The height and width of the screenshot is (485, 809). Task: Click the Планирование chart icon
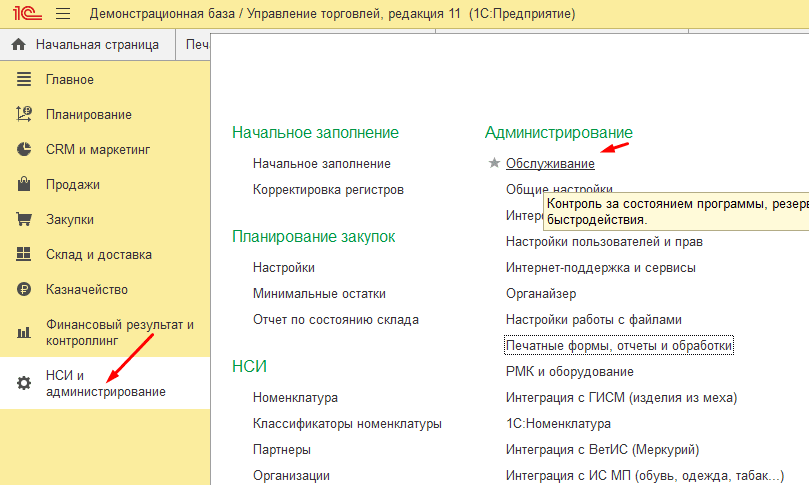tap(24, 114)
